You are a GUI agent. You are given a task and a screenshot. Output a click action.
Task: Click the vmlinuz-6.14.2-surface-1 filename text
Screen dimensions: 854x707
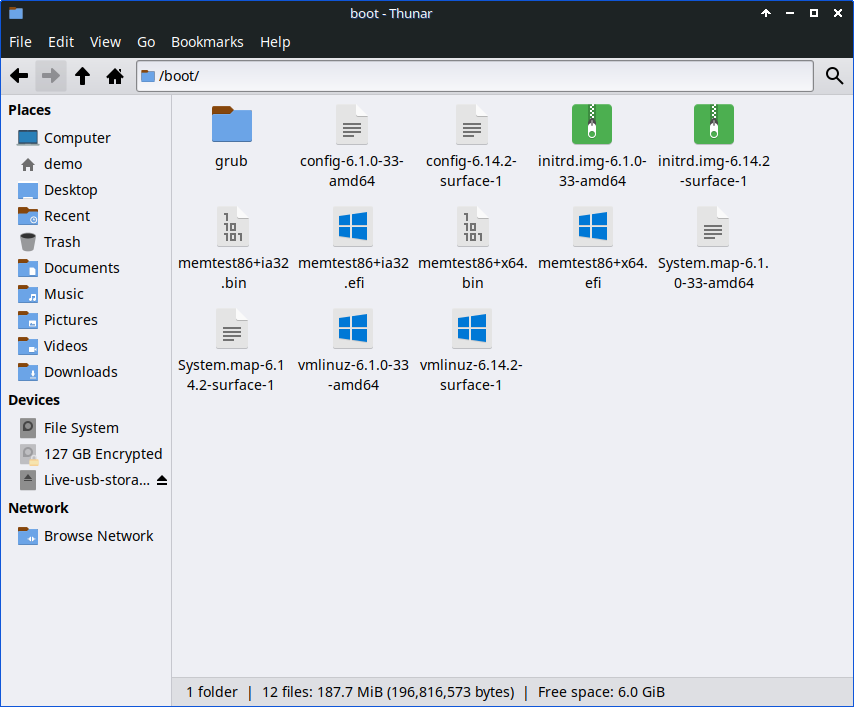(x=471, y=375)
